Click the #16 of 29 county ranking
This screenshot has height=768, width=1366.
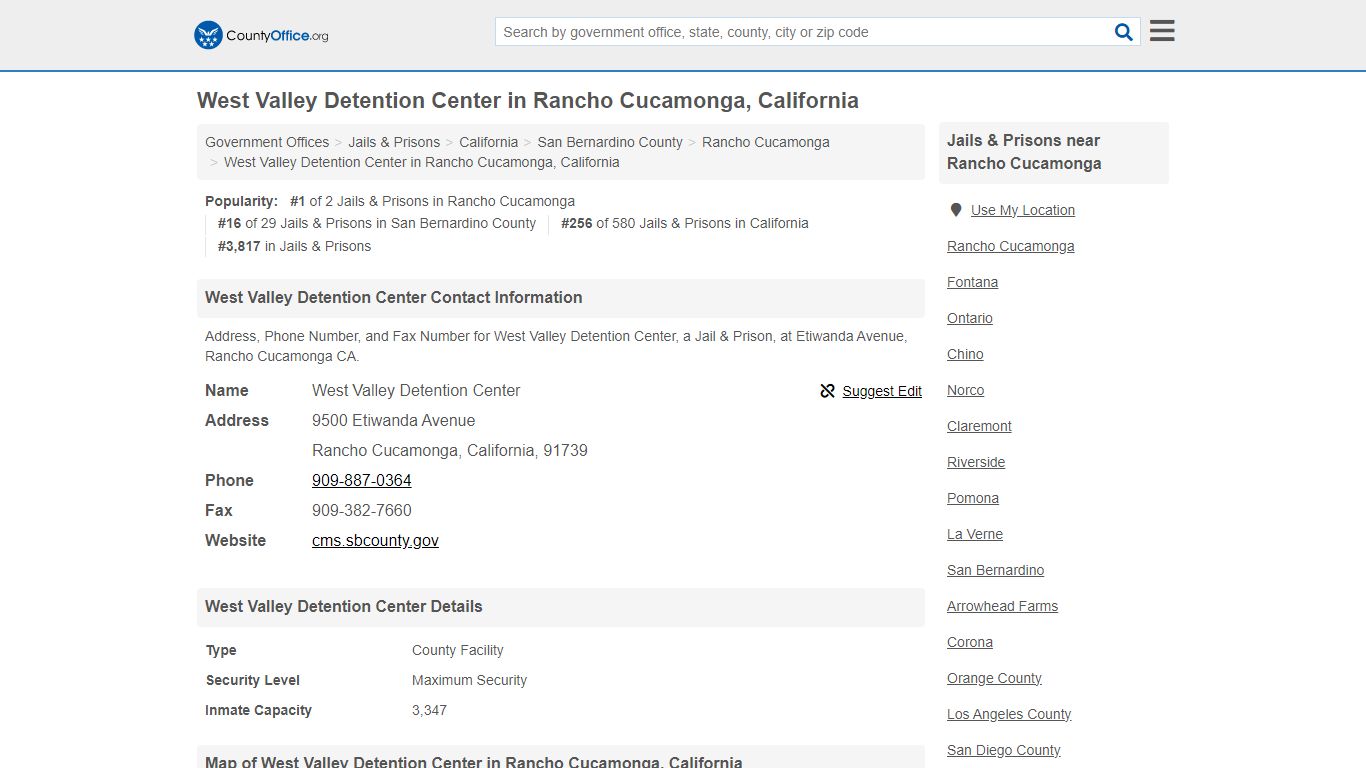[377, 223]
